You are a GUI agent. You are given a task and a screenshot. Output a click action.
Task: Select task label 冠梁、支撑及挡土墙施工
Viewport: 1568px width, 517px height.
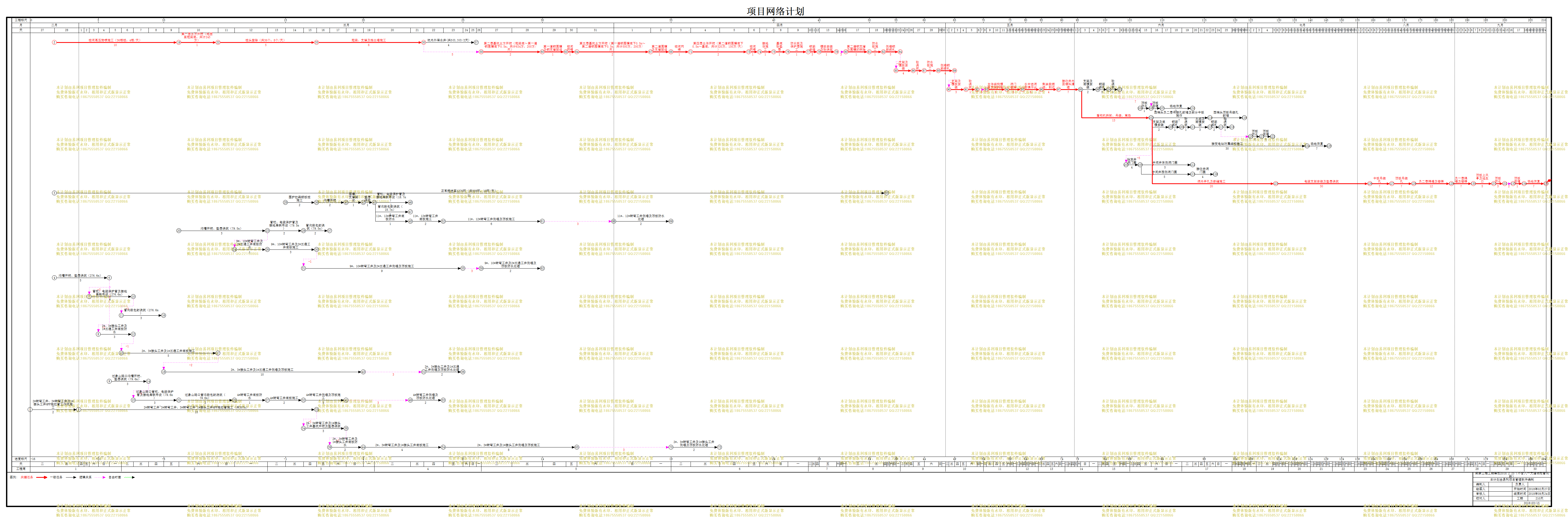(369, 40)
